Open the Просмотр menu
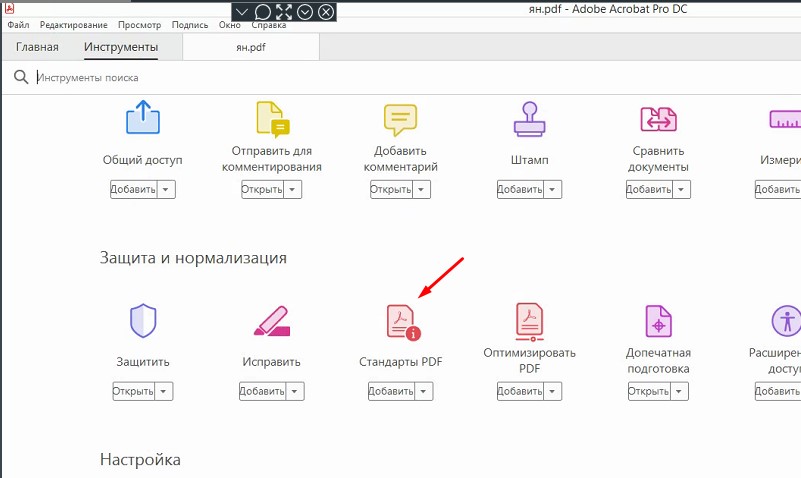 coord(139,25)
